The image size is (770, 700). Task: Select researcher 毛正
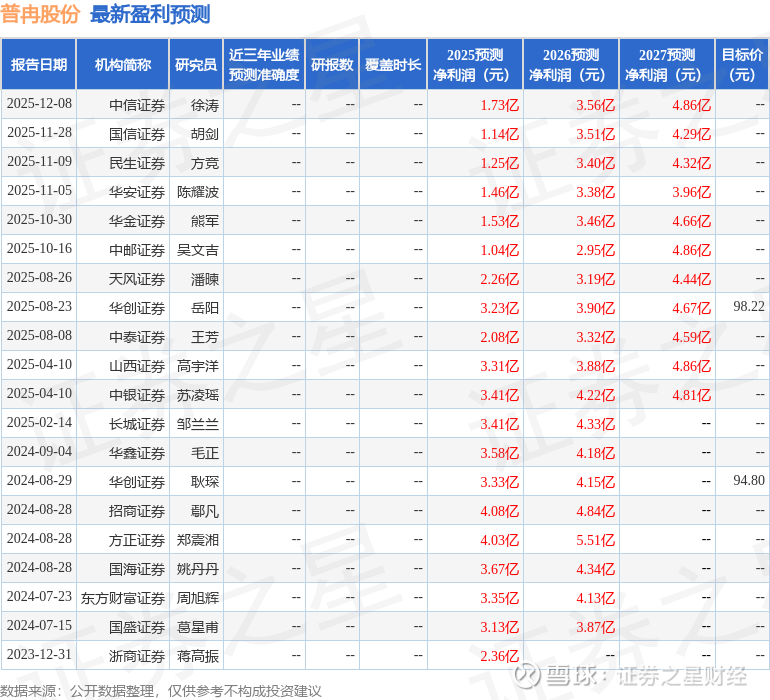[x=205, y=453]
